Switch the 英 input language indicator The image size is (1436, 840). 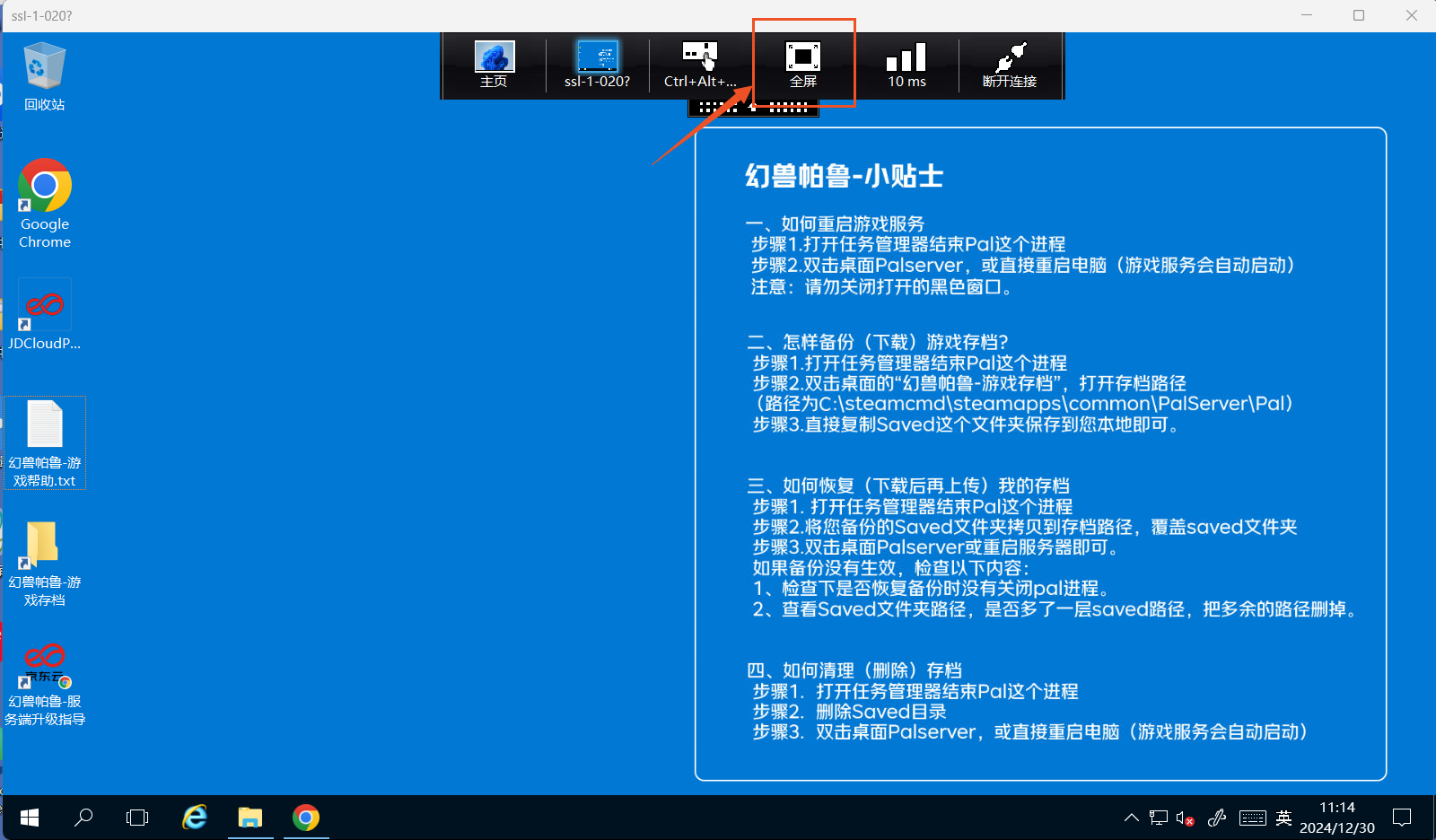pos(1284,818)
